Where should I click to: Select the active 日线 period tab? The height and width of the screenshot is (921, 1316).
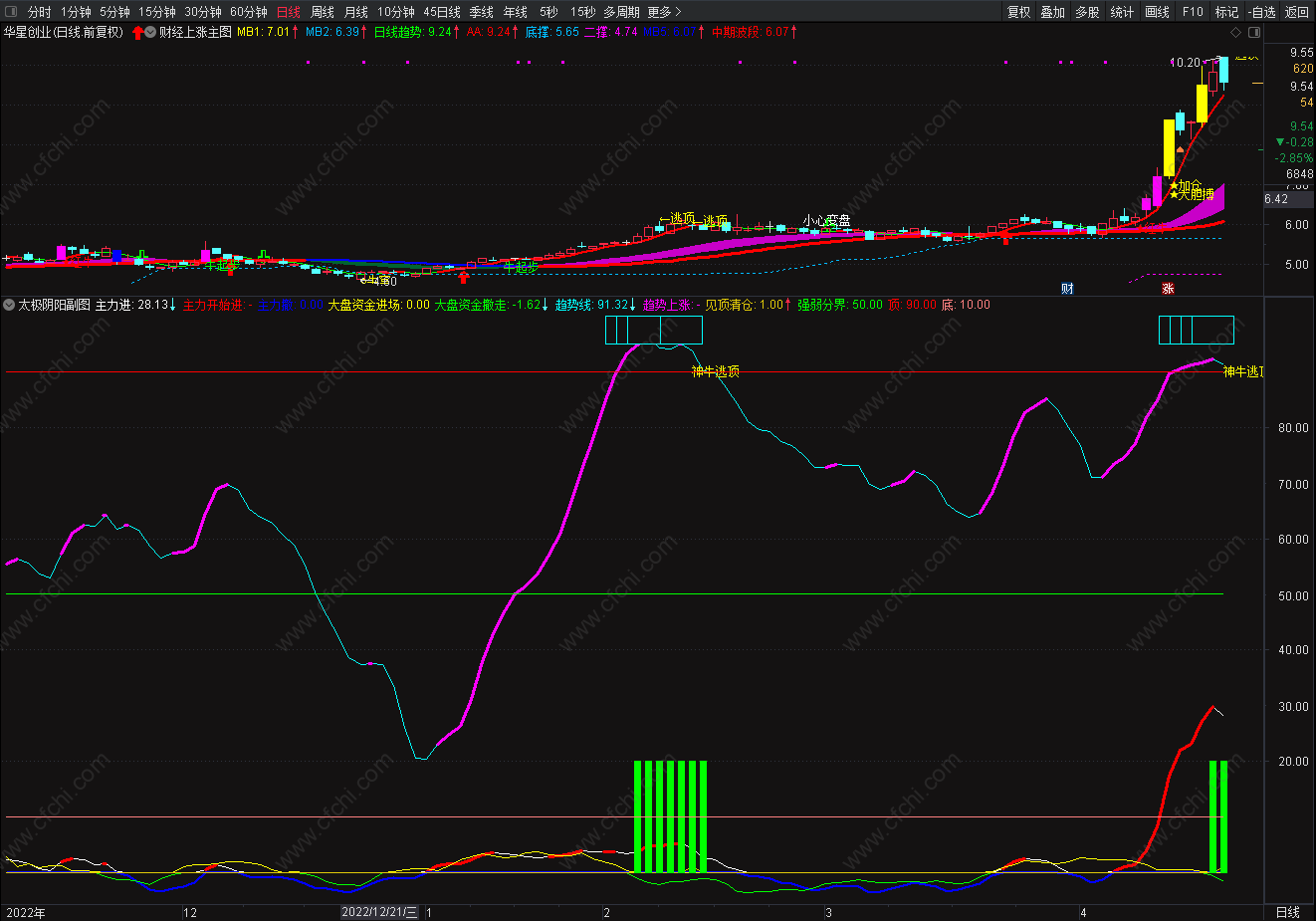tap(288, 12)
